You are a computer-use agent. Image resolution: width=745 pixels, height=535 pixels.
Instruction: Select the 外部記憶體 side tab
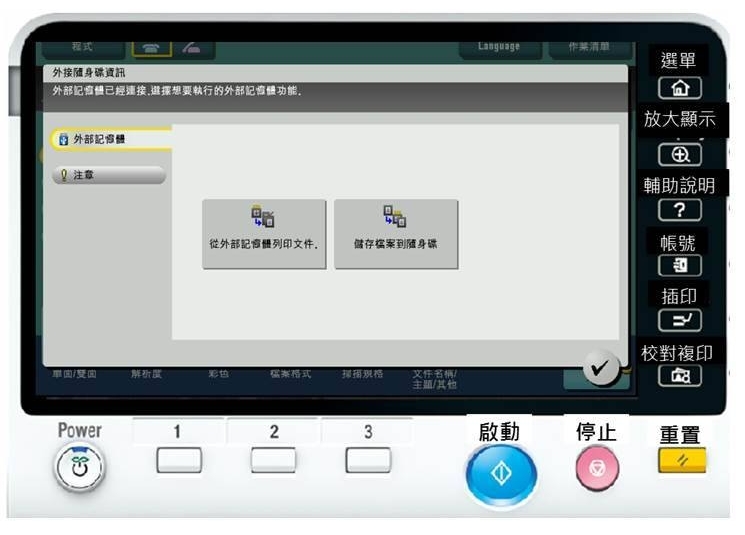108,139
